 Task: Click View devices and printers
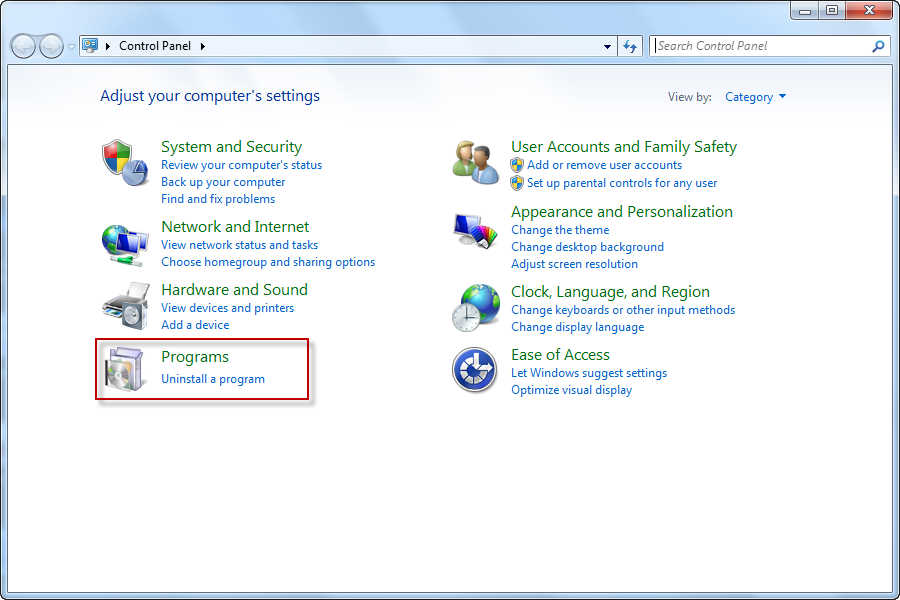(227, 308)
